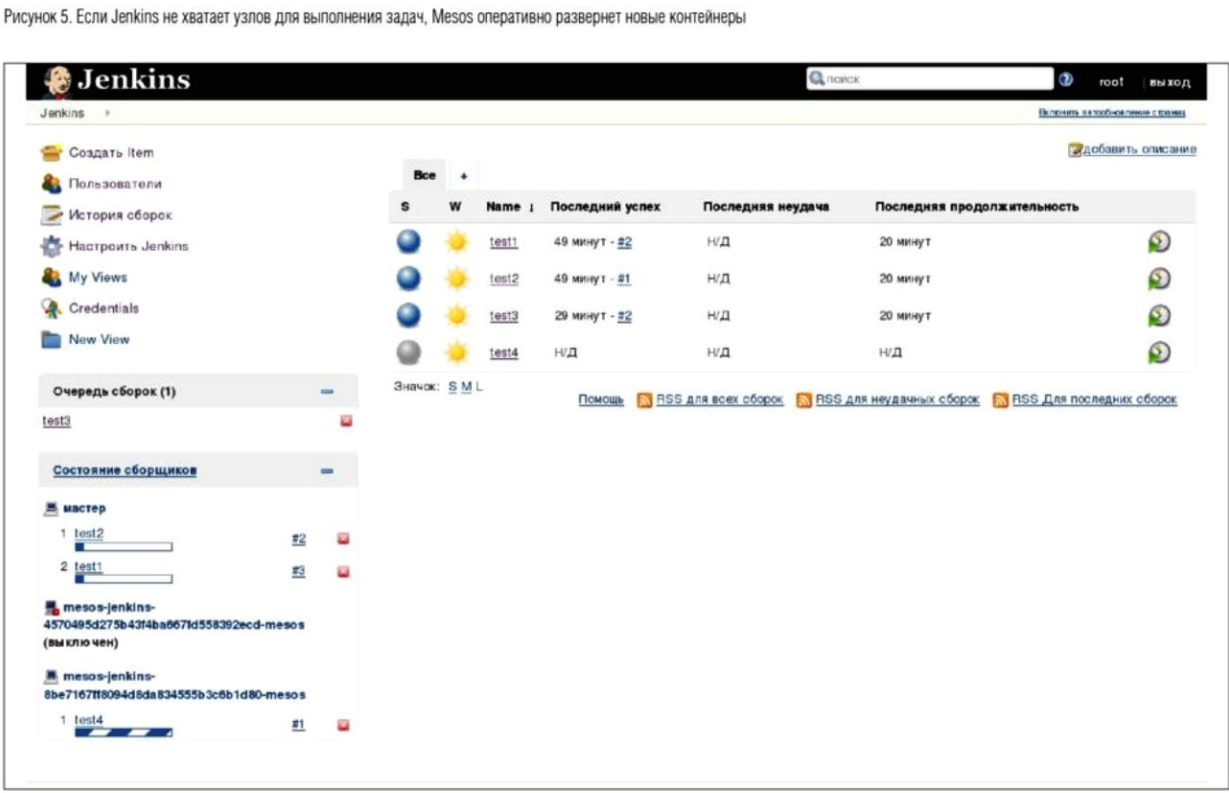
Task: Collapse the Очередь сборок panel
Action: coord(326,392)
